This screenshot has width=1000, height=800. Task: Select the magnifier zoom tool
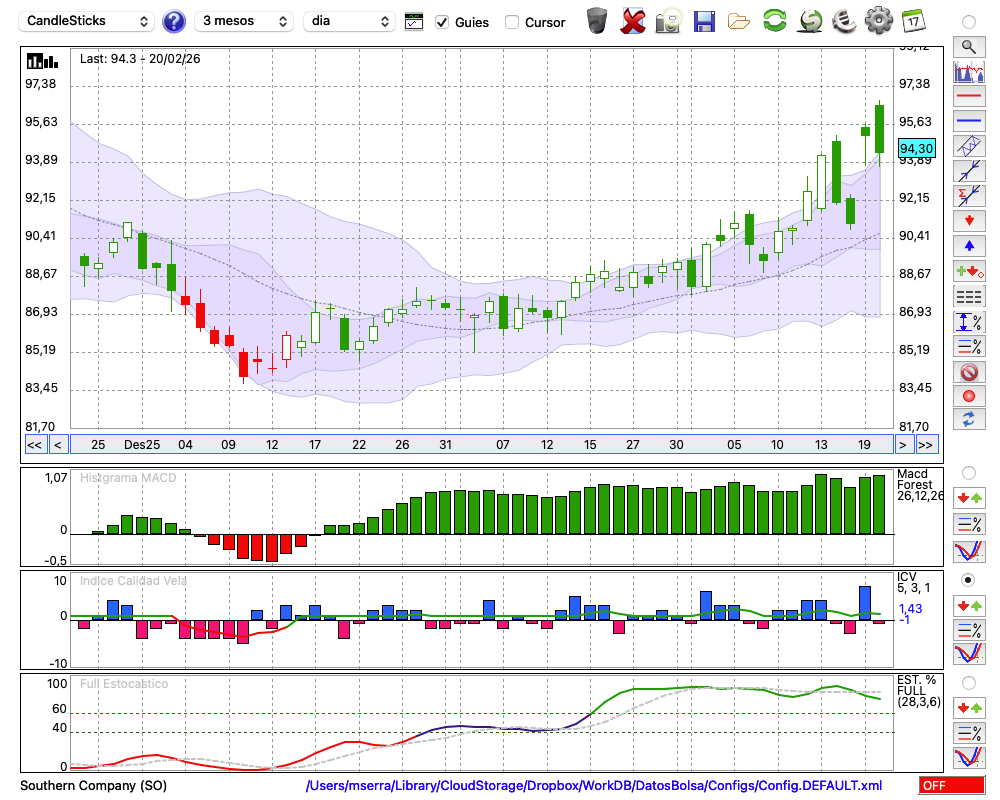[x=969, y=47]
